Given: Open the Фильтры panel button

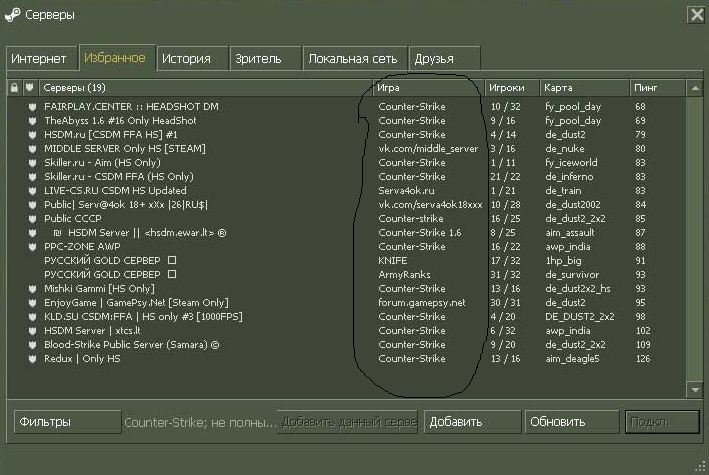Looking at the screenshot, I should point(67,422).
